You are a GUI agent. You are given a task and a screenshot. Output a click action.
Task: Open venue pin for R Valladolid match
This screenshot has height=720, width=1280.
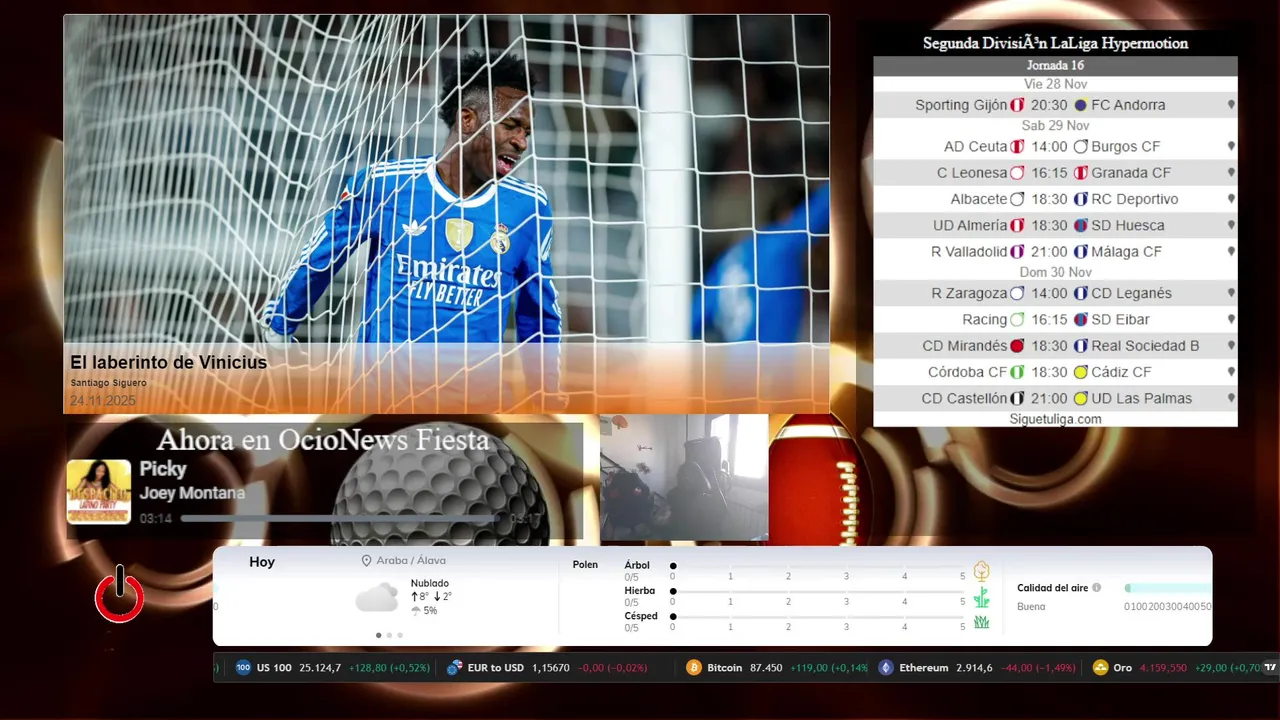click(1231, 252)
